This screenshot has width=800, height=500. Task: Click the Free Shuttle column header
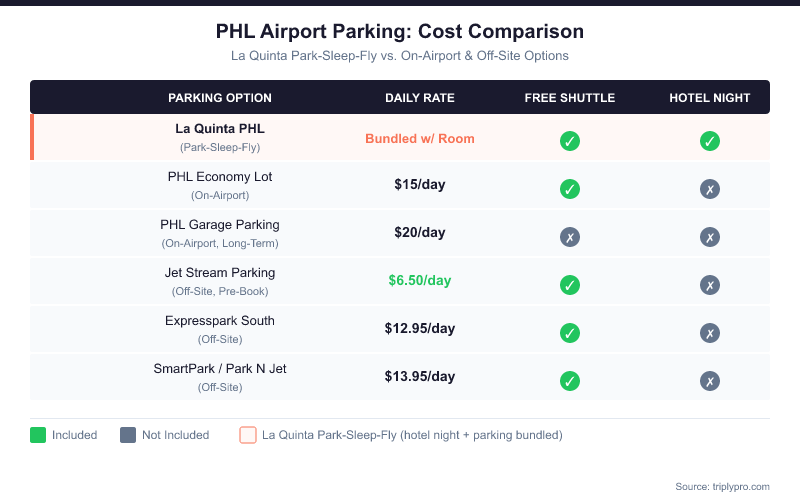click(570, 98)
